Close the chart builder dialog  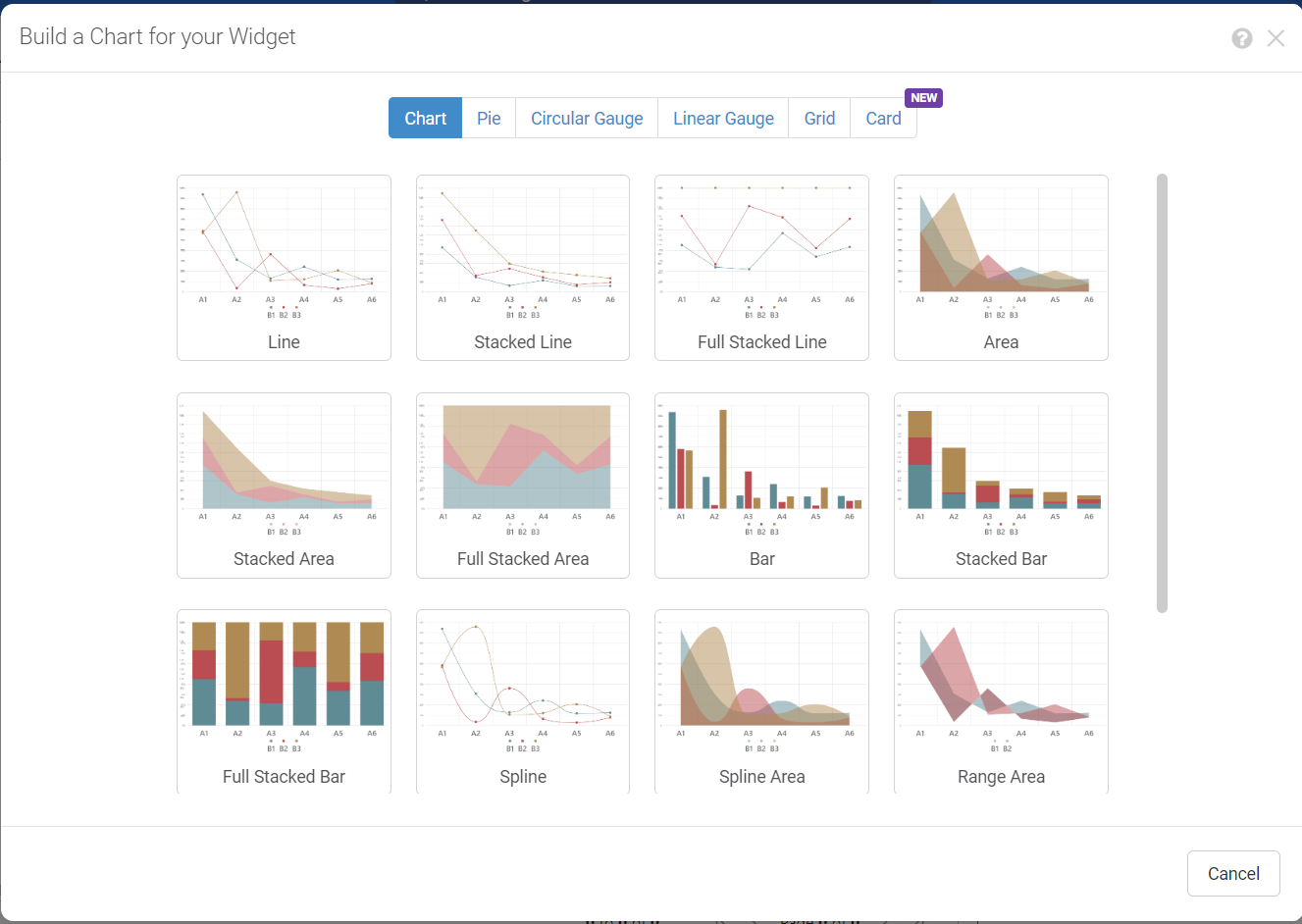(x=1276, y=38)
